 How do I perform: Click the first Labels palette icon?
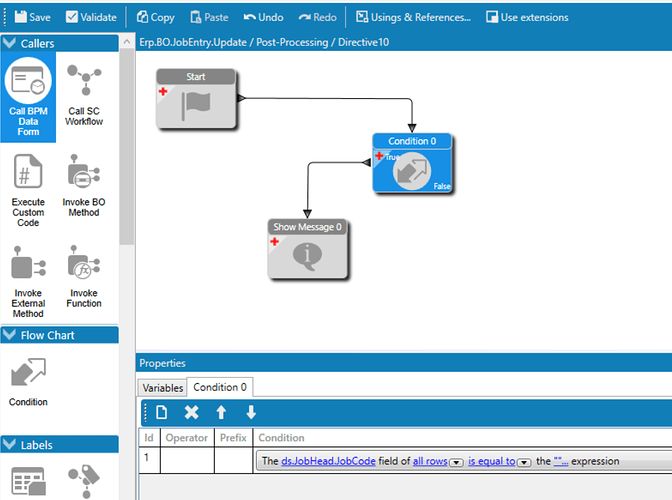[28, 482]
